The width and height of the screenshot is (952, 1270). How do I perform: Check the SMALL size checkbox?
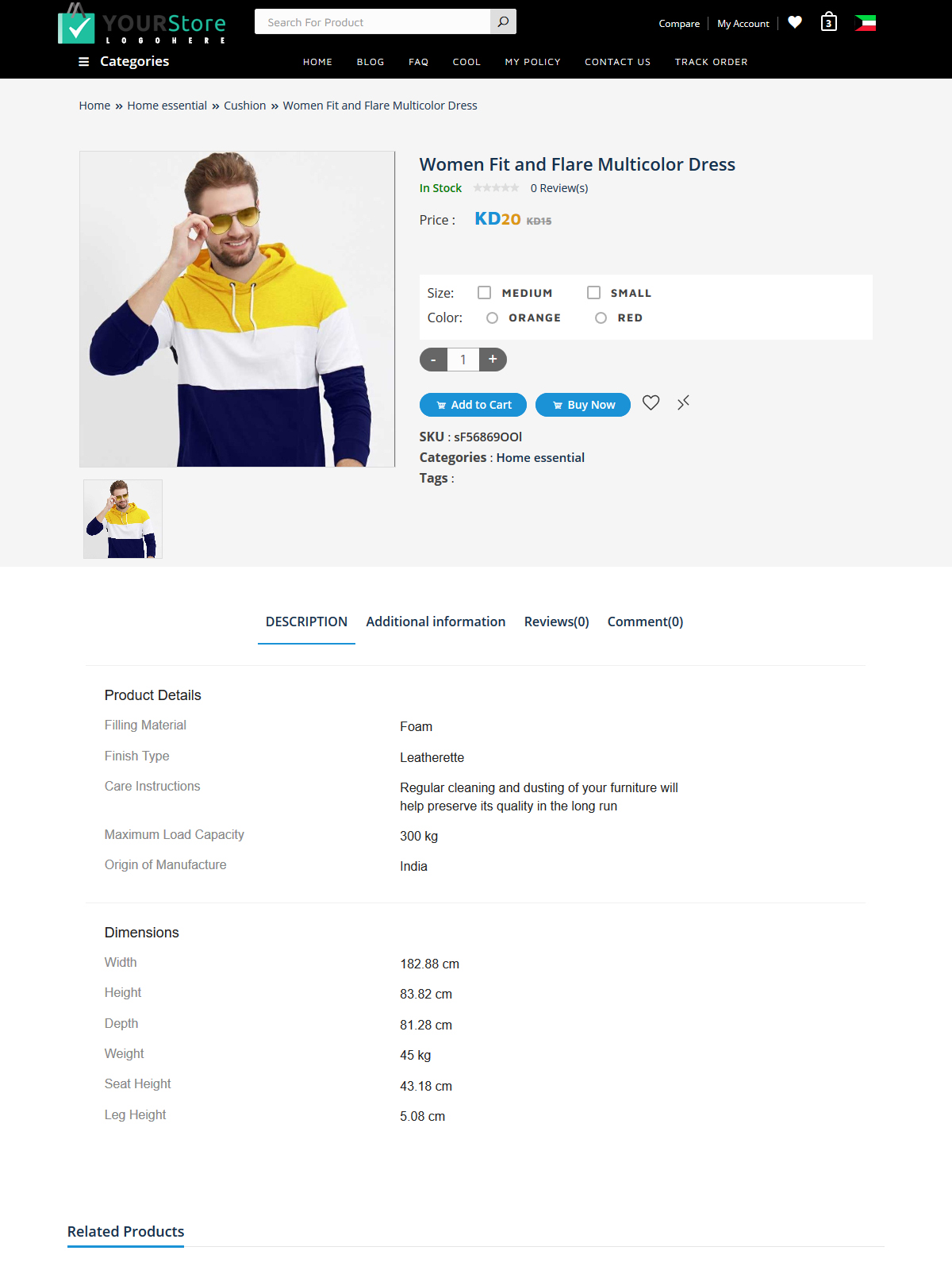pyautogui.click(x=593, y=293)
